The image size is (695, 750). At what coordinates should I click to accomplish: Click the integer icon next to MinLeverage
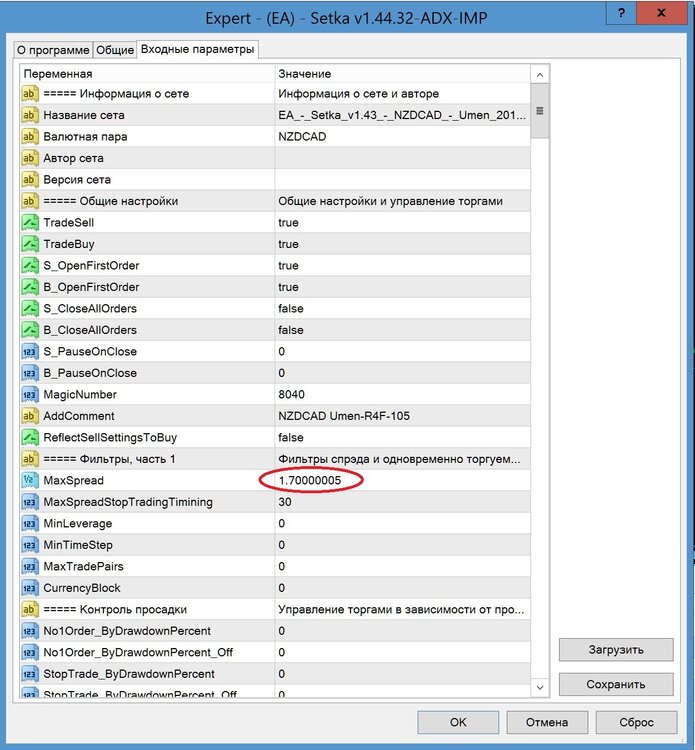click(29, 524)
